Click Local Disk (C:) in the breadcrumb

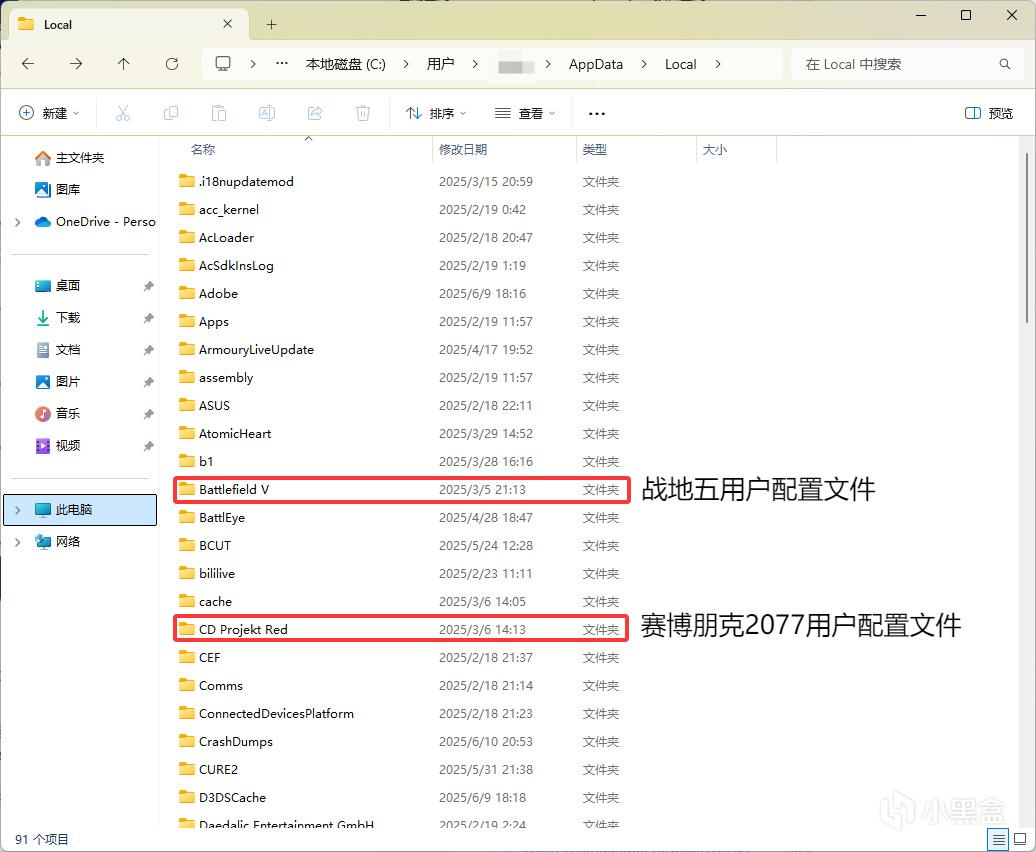click(346, 64)
